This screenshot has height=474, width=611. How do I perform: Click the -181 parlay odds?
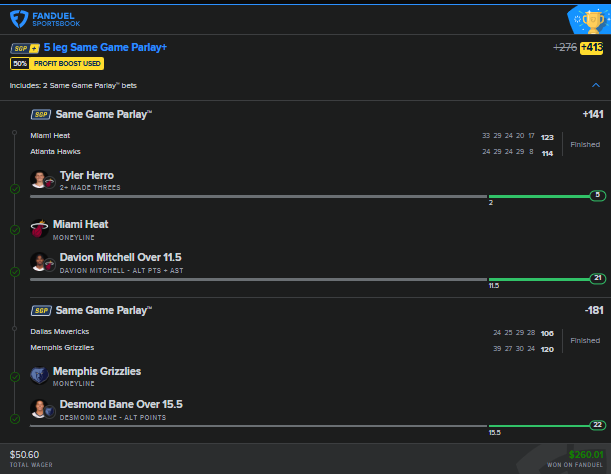594,311
